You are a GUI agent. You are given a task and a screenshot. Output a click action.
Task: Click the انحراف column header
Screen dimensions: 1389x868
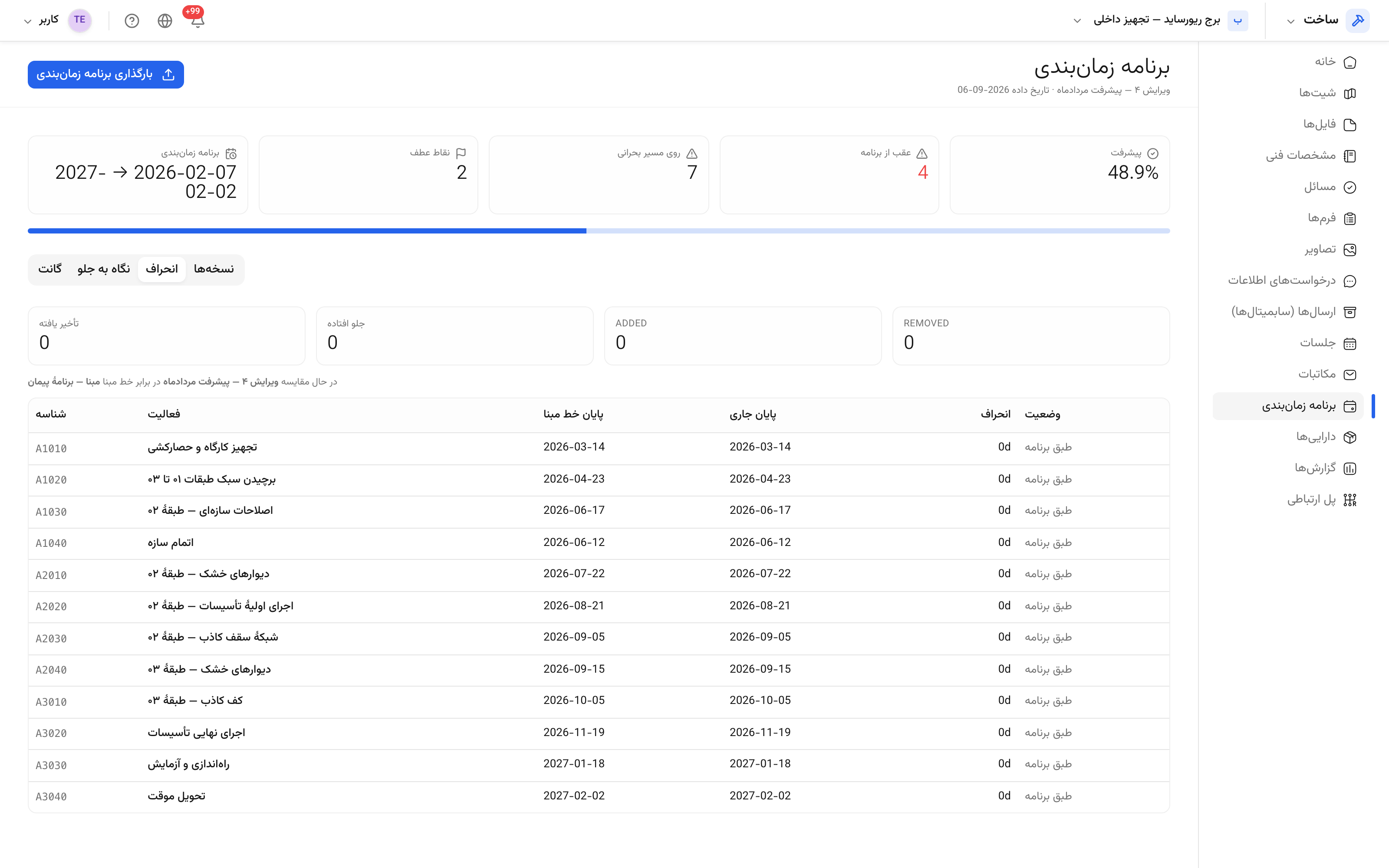995,414
